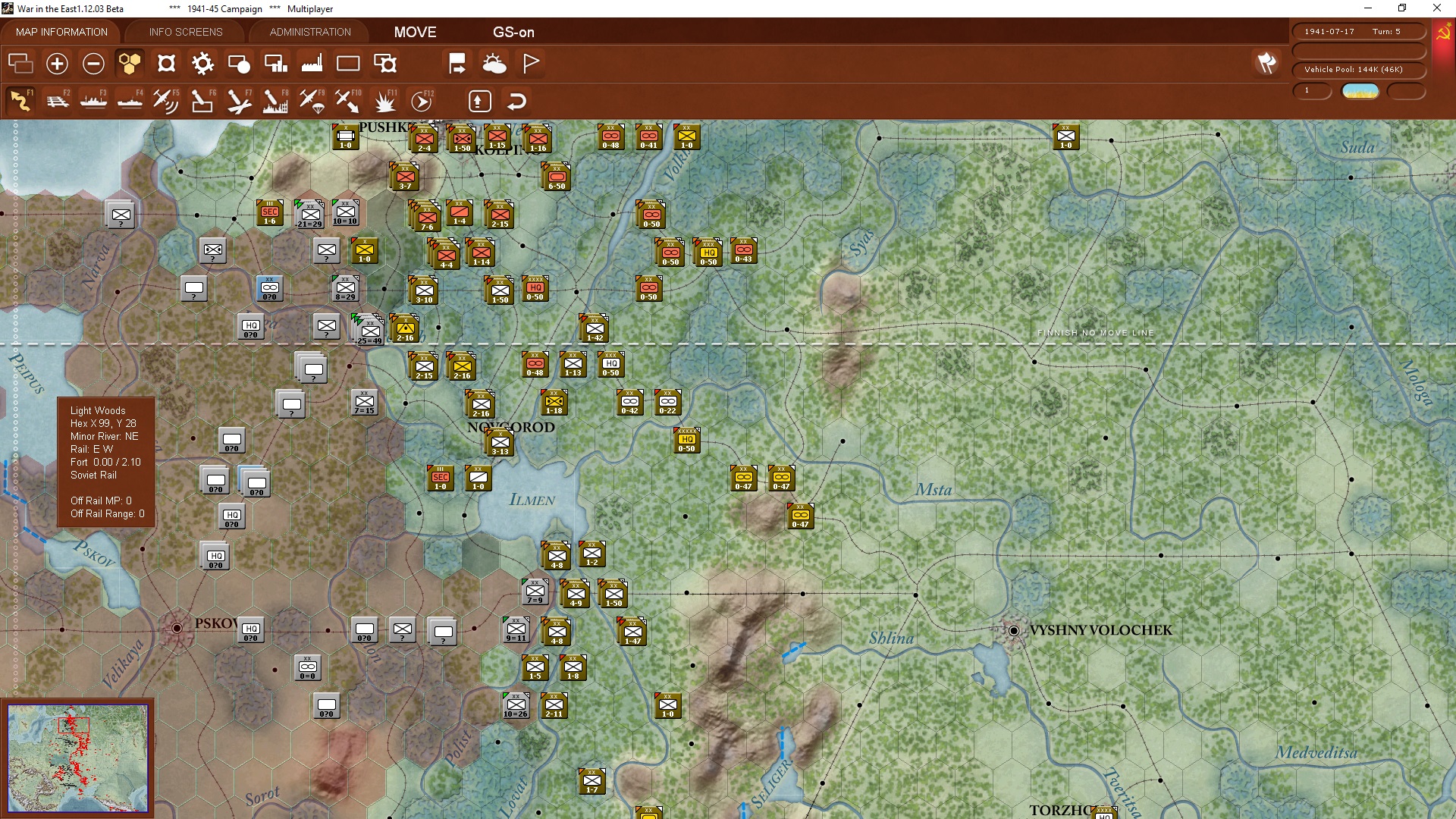Select German unit 25=49 stack
Screen dimensions: 1456x819
370,331
